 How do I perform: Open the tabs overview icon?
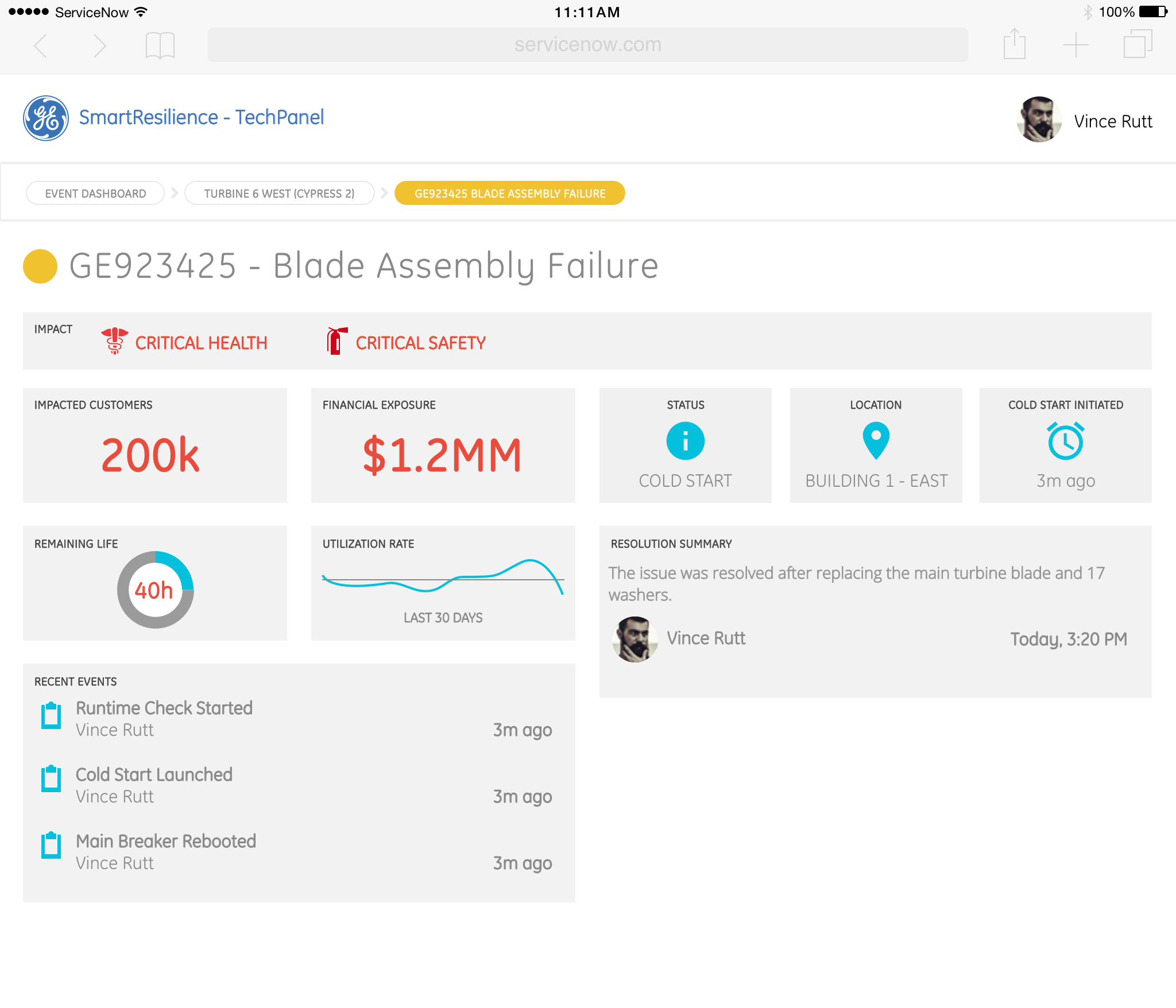pos(1137,44)
